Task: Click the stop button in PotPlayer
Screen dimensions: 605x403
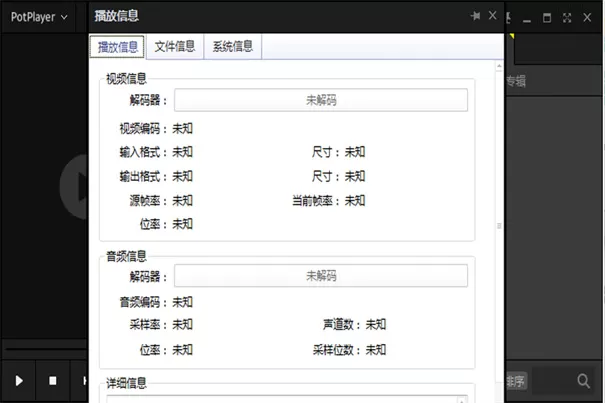Action: pos(52,381)
